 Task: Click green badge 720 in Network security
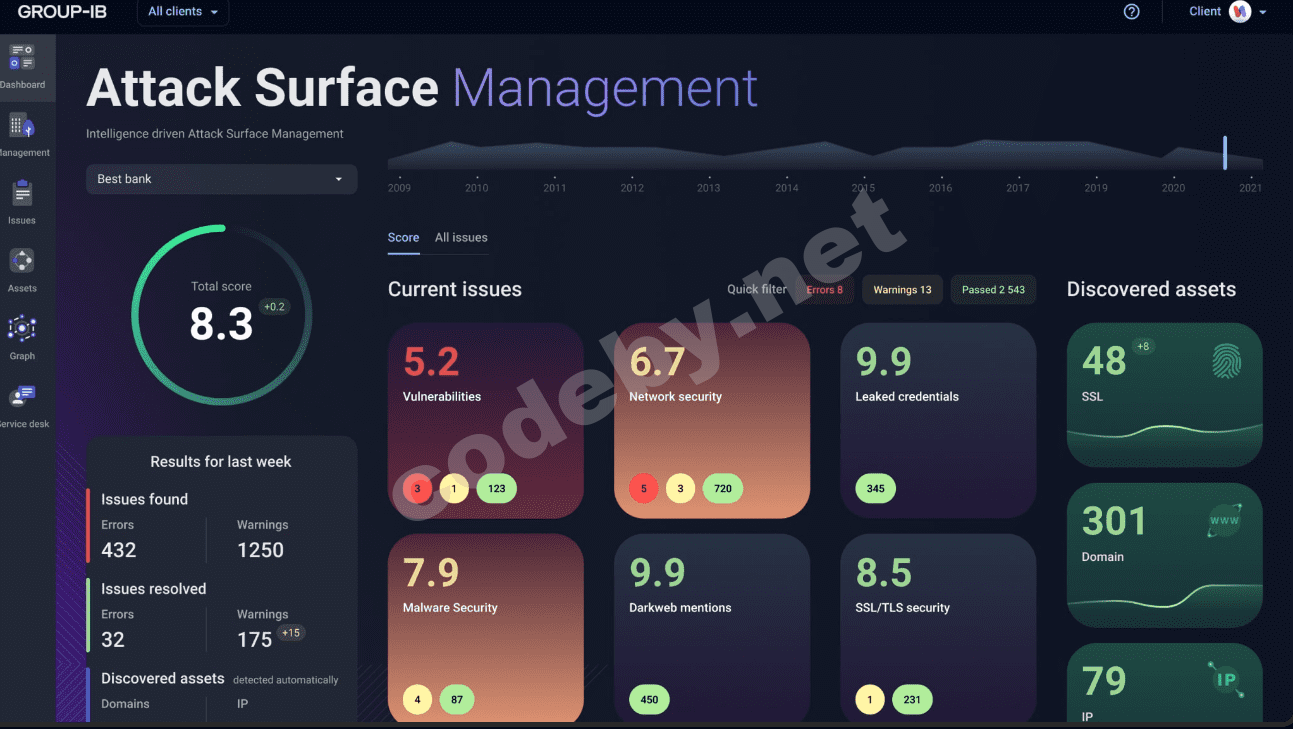(x=723, y=489)
